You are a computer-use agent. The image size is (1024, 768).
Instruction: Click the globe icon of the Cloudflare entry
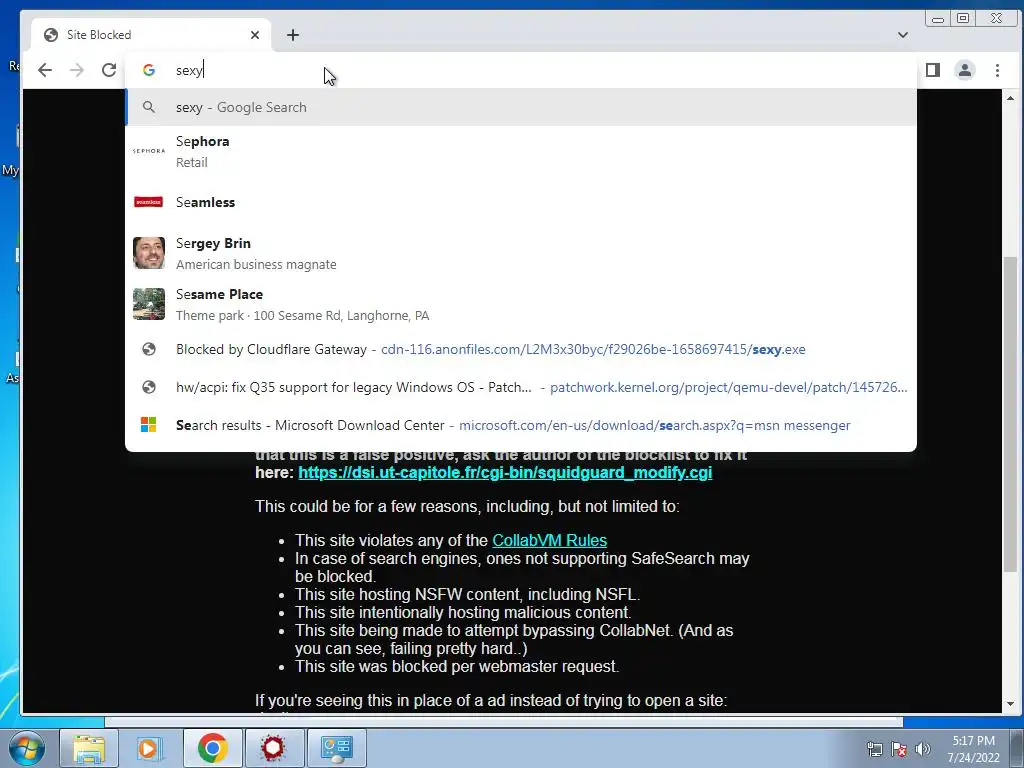tap(149, 349)
